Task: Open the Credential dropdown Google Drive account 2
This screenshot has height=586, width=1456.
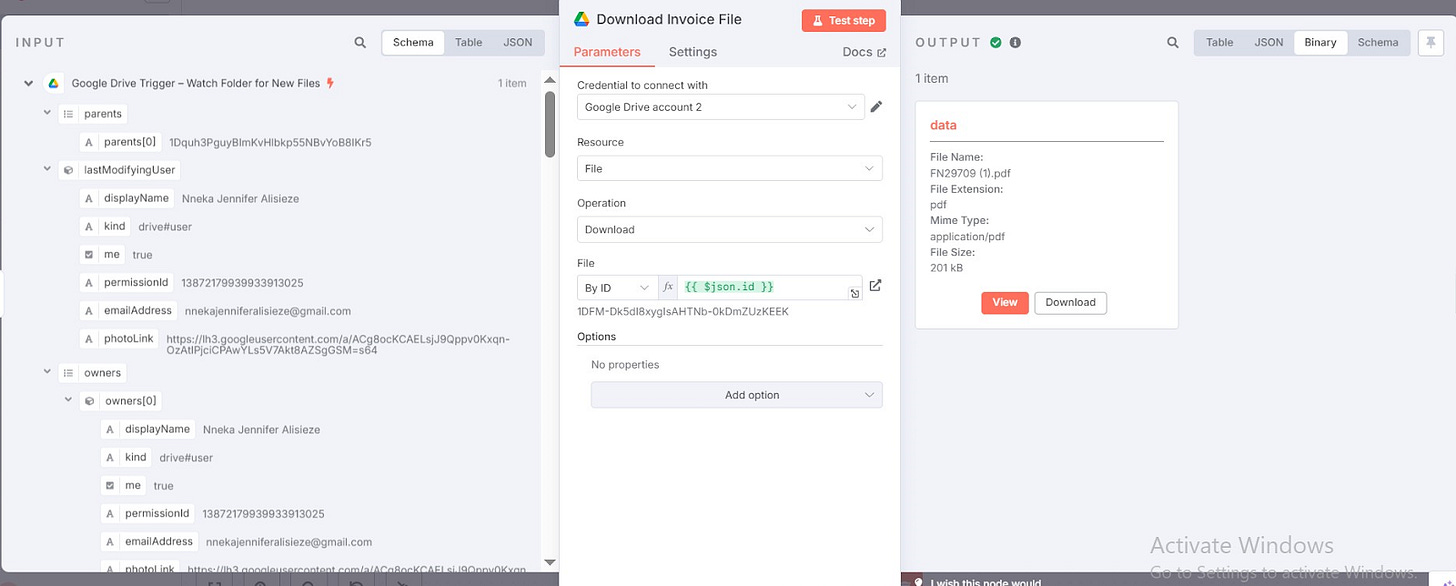Action: pos(721,107)
